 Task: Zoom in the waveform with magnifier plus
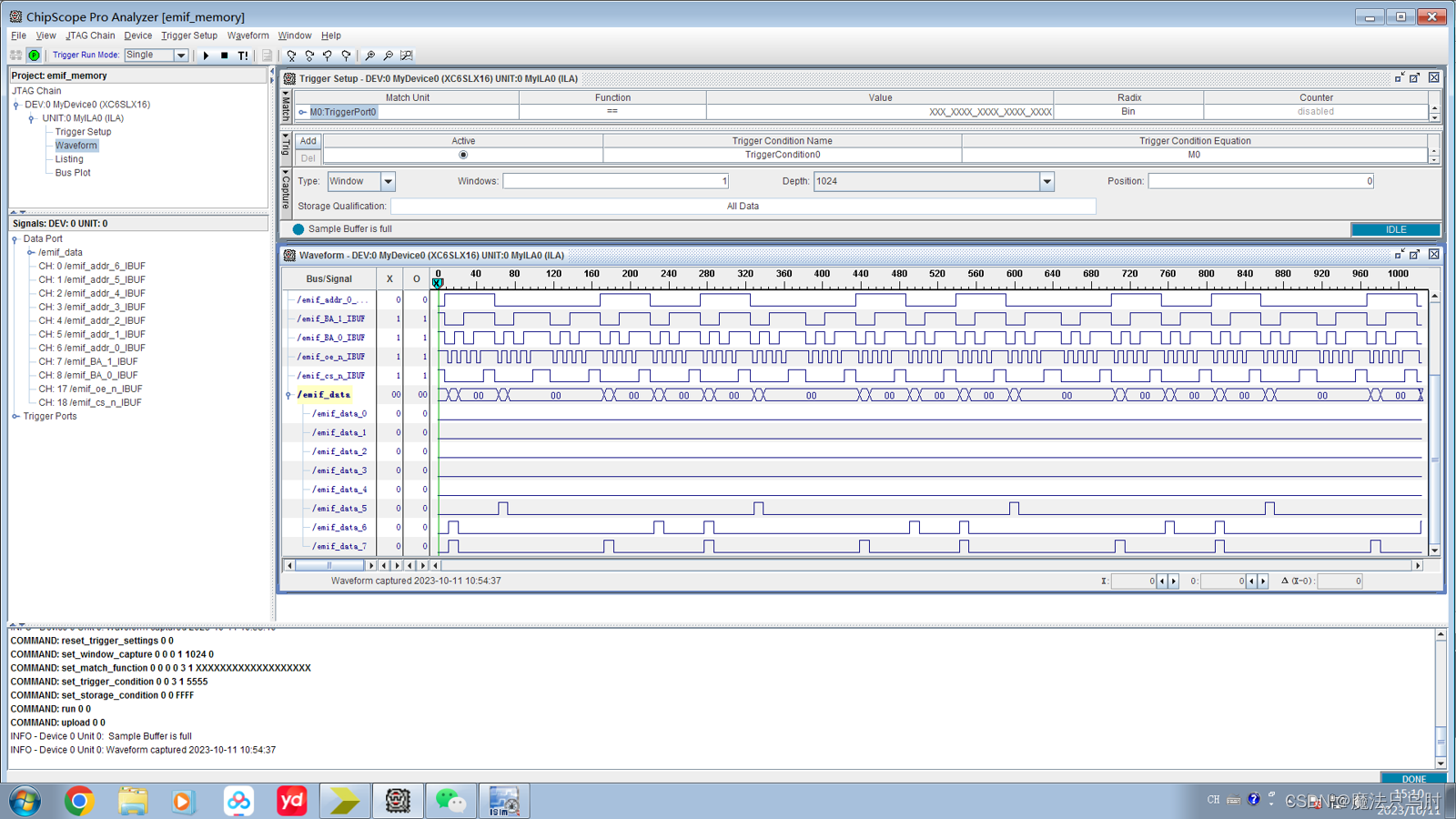(x=370, y=56)
